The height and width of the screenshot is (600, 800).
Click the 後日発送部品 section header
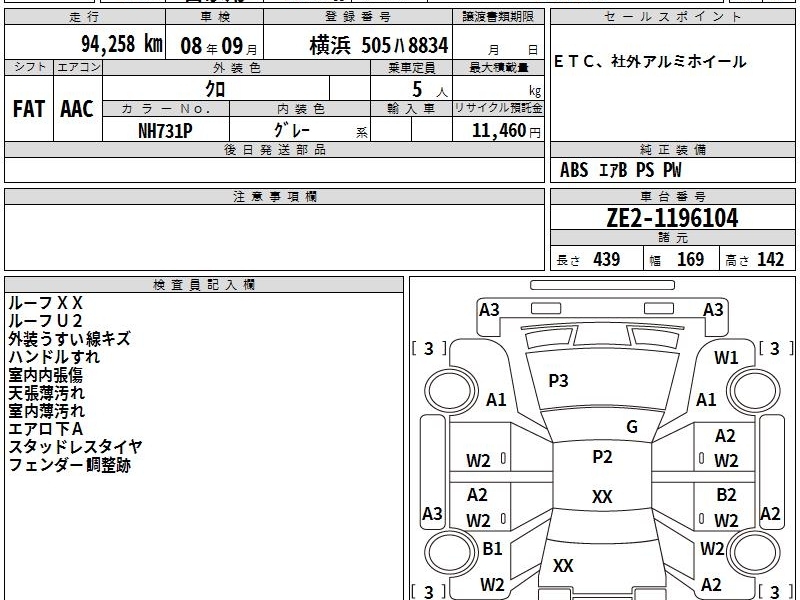click(274, 150)
